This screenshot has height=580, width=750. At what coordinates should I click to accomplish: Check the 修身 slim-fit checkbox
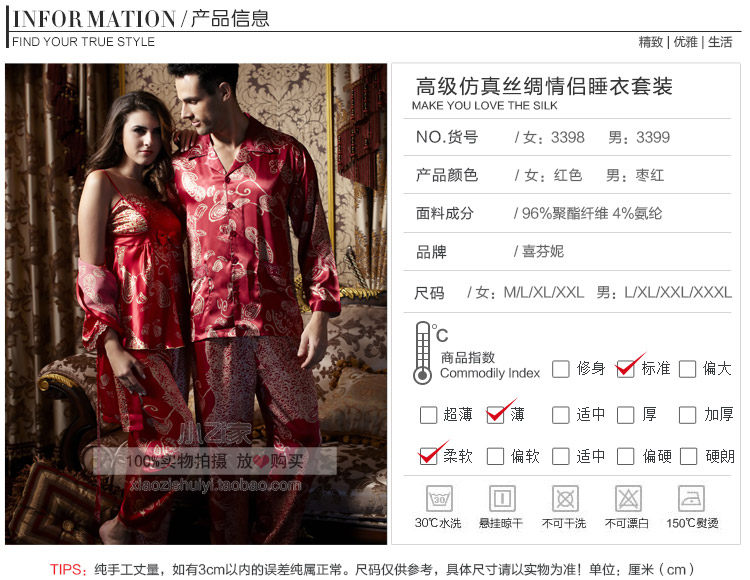(x=560, y=369)
